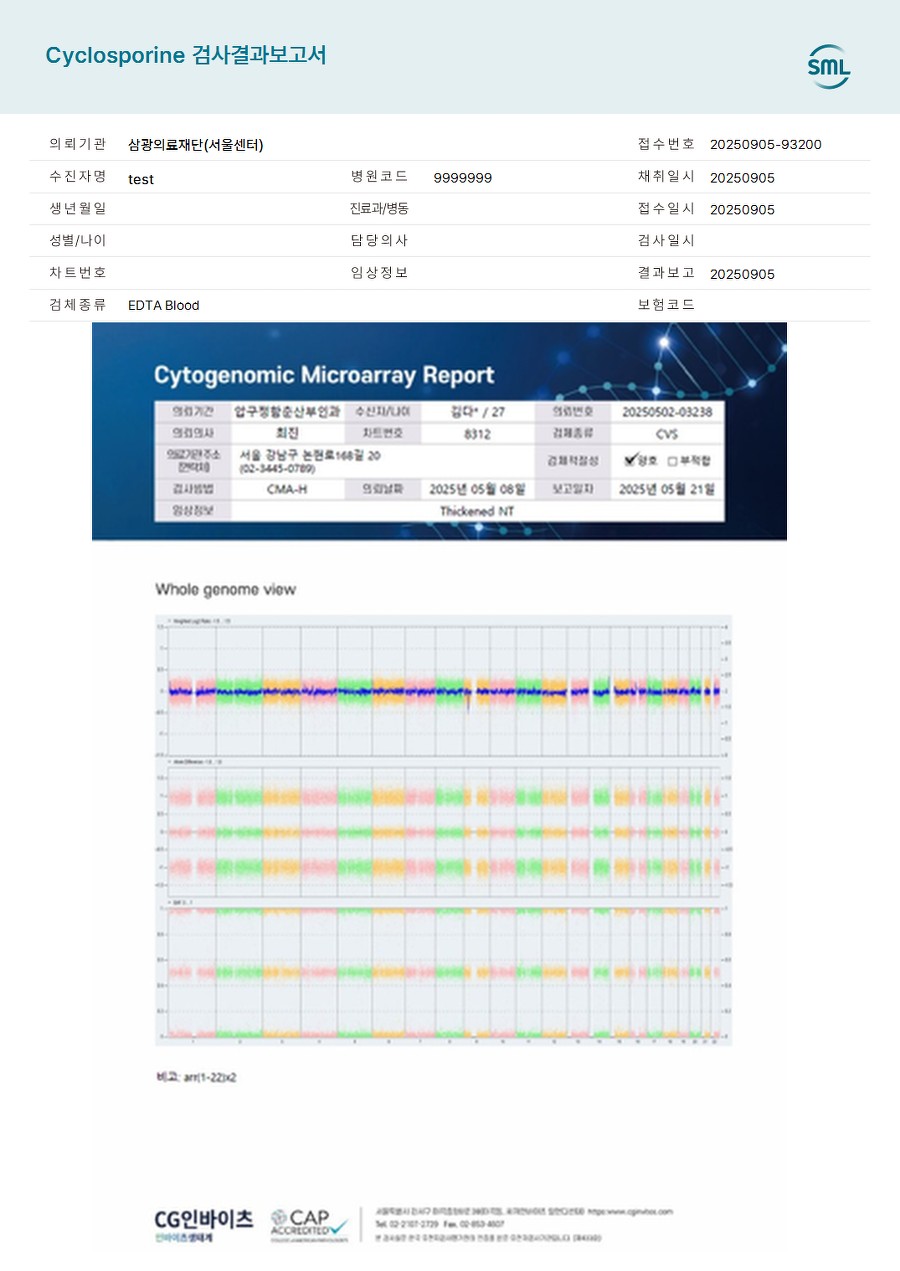Image resolution: width=900 pixels, height=1271 pixels.
Task: Select hospital code value 9999999
Action: [x=462, y=178]
